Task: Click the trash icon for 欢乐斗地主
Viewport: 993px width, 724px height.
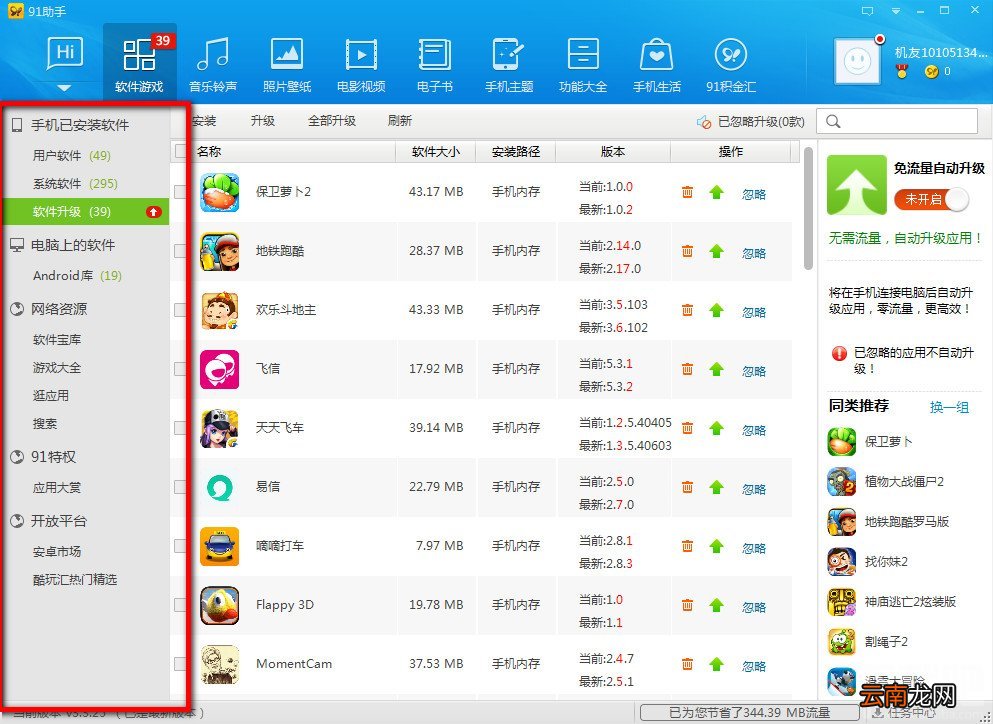Action: click(x=687, y=310)
